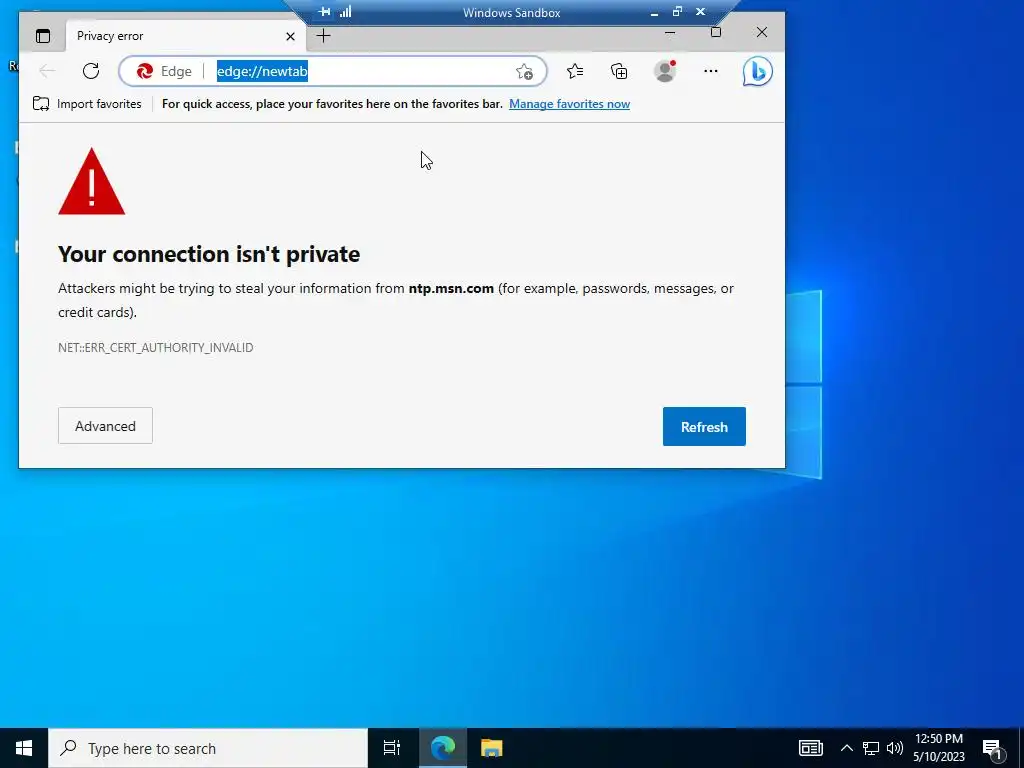Close the Privacy error tab
The width and height of the screenshot is (1024, 768).
tap(291, 37)
